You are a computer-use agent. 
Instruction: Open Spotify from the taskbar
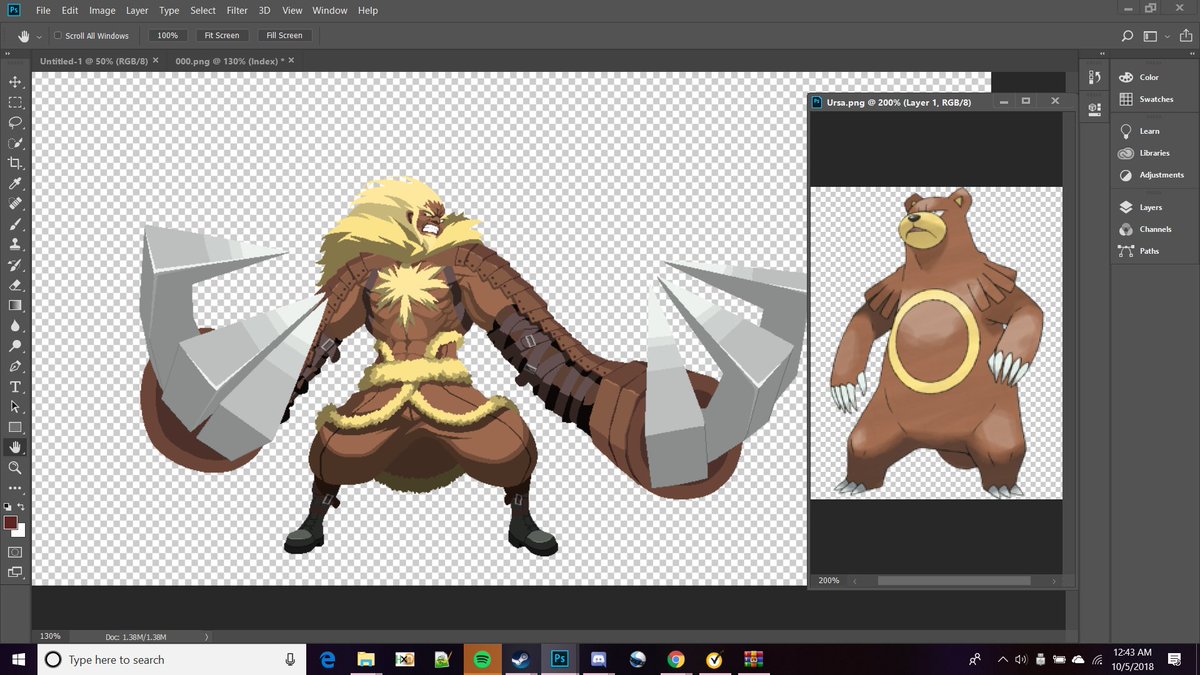tap(482, 660)
